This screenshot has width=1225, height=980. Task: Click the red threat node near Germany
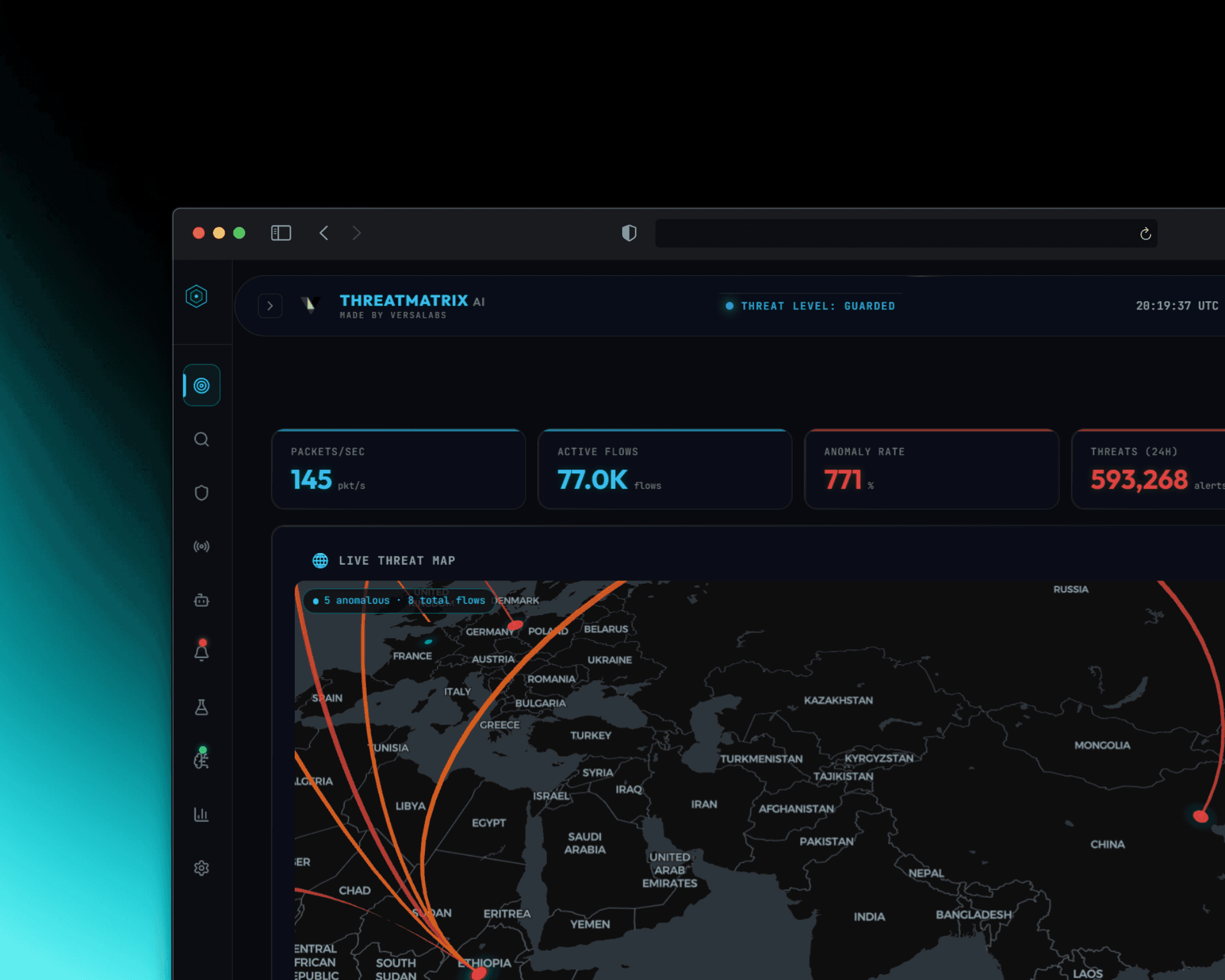pos(516,625)
